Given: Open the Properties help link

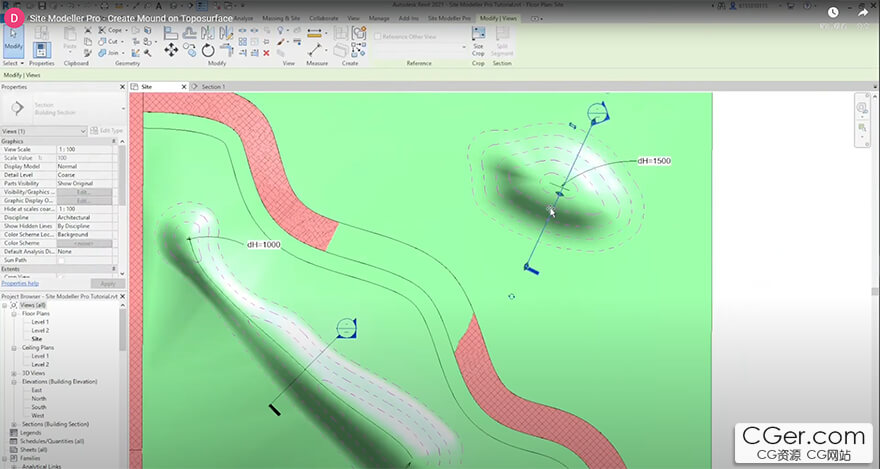Looking at the screenshot, I should coord(20,284).
